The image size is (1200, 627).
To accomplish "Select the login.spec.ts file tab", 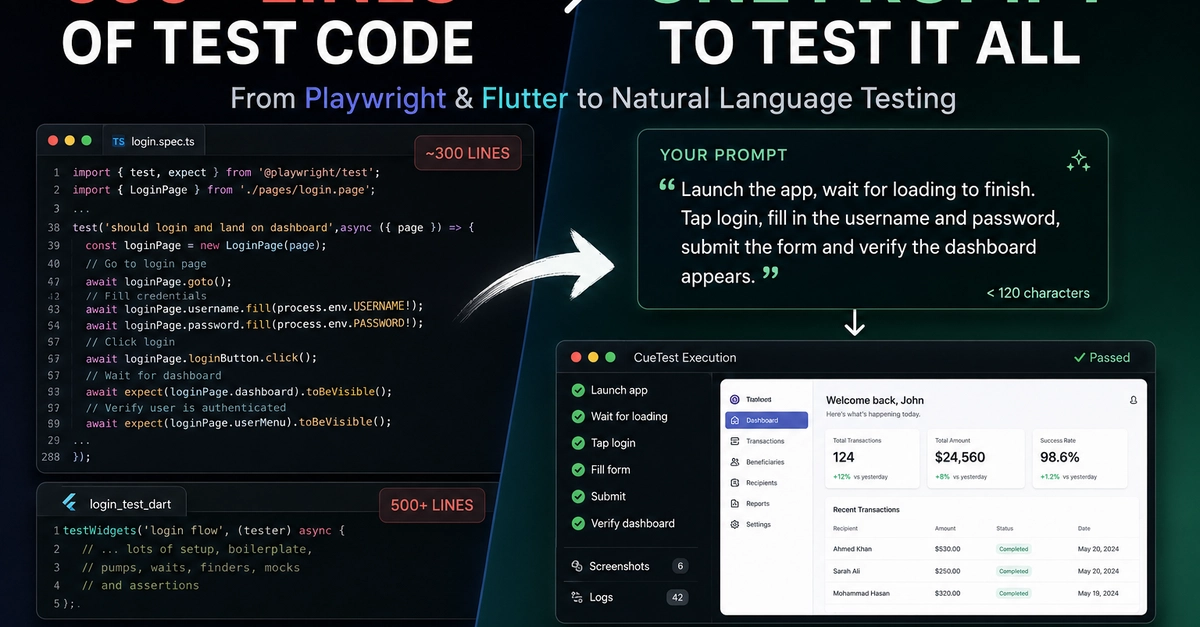I will pyautogui.click(x=153, y=142).
